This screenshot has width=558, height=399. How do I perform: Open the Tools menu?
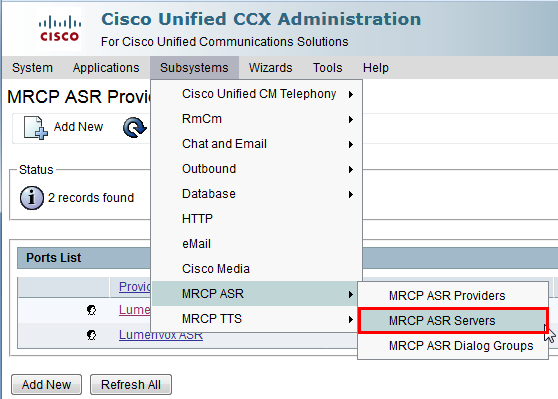tap(327, 68)
